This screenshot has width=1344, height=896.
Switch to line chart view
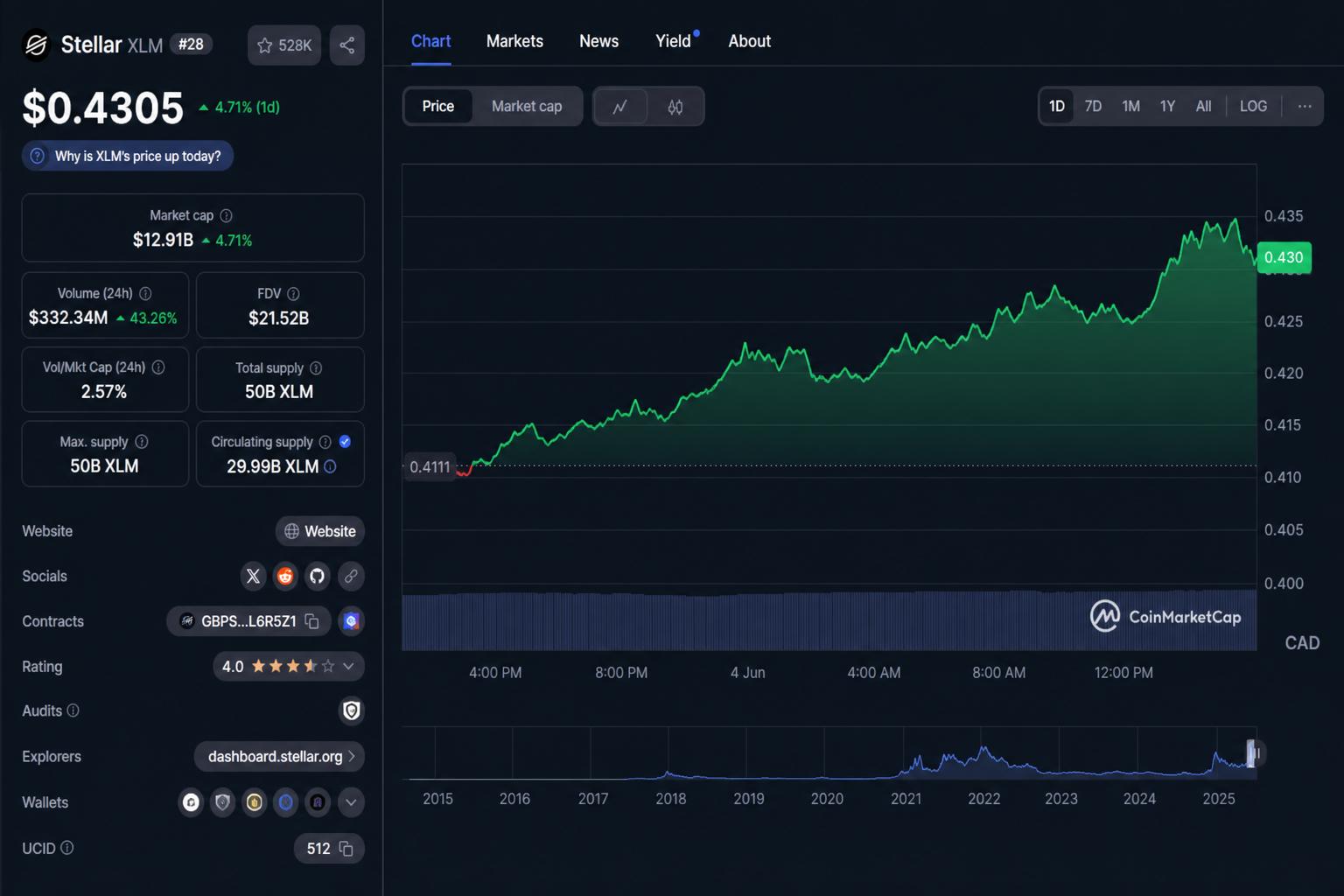tap(620, 107)
